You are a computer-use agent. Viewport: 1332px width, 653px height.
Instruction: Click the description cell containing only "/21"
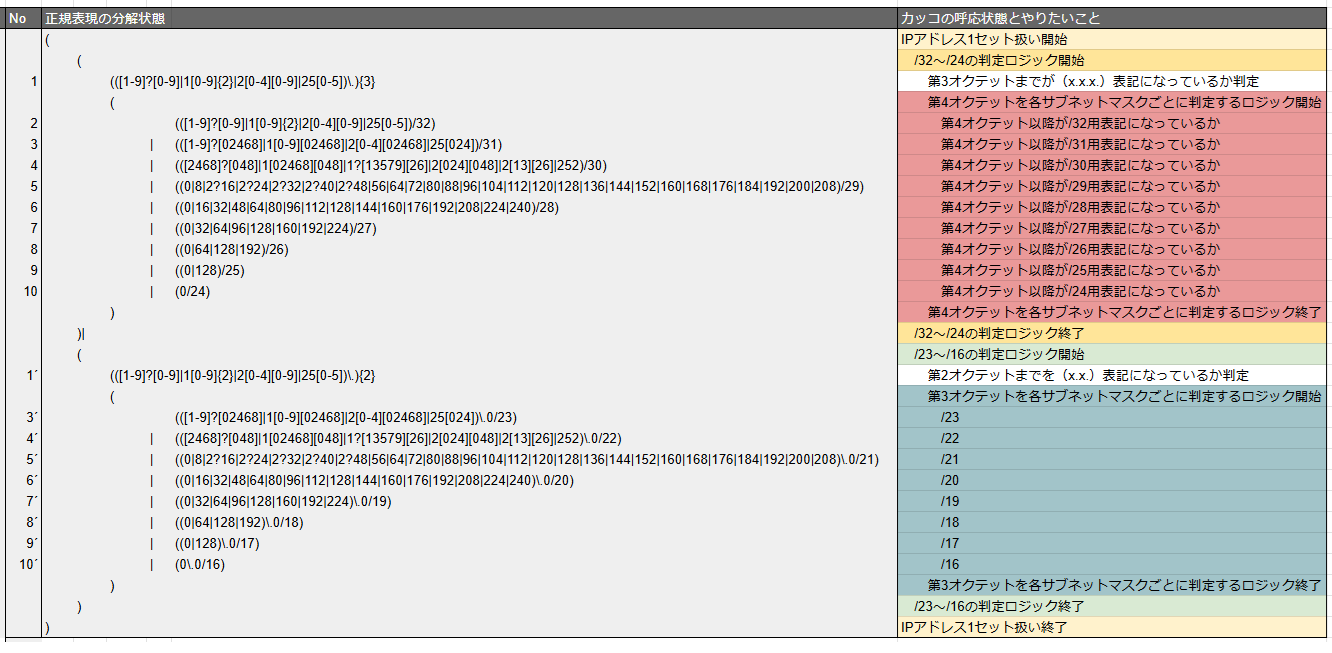[x=1113, y=460]
